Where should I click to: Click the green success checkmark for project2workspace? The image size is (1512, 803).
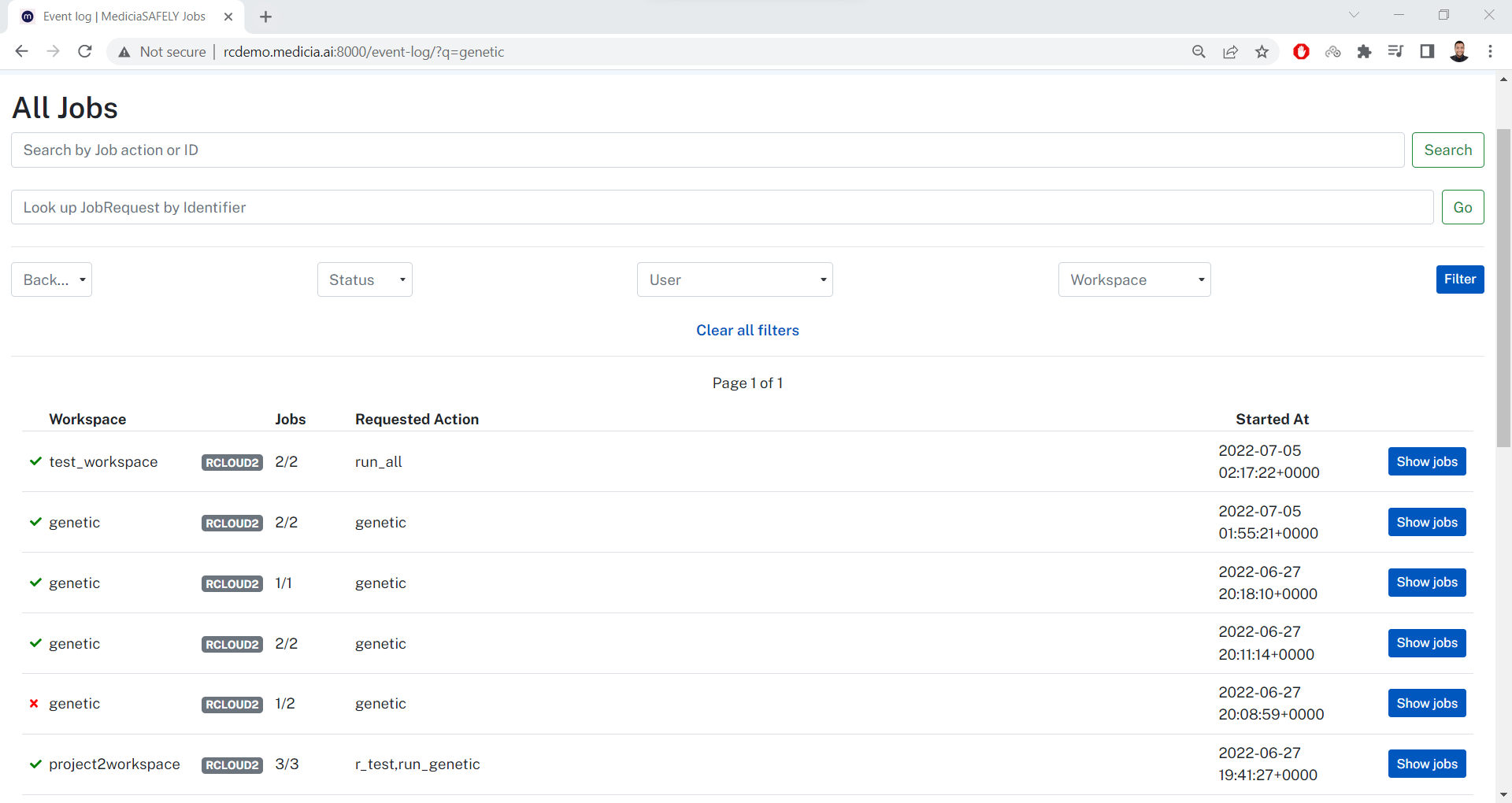[35, 764]
